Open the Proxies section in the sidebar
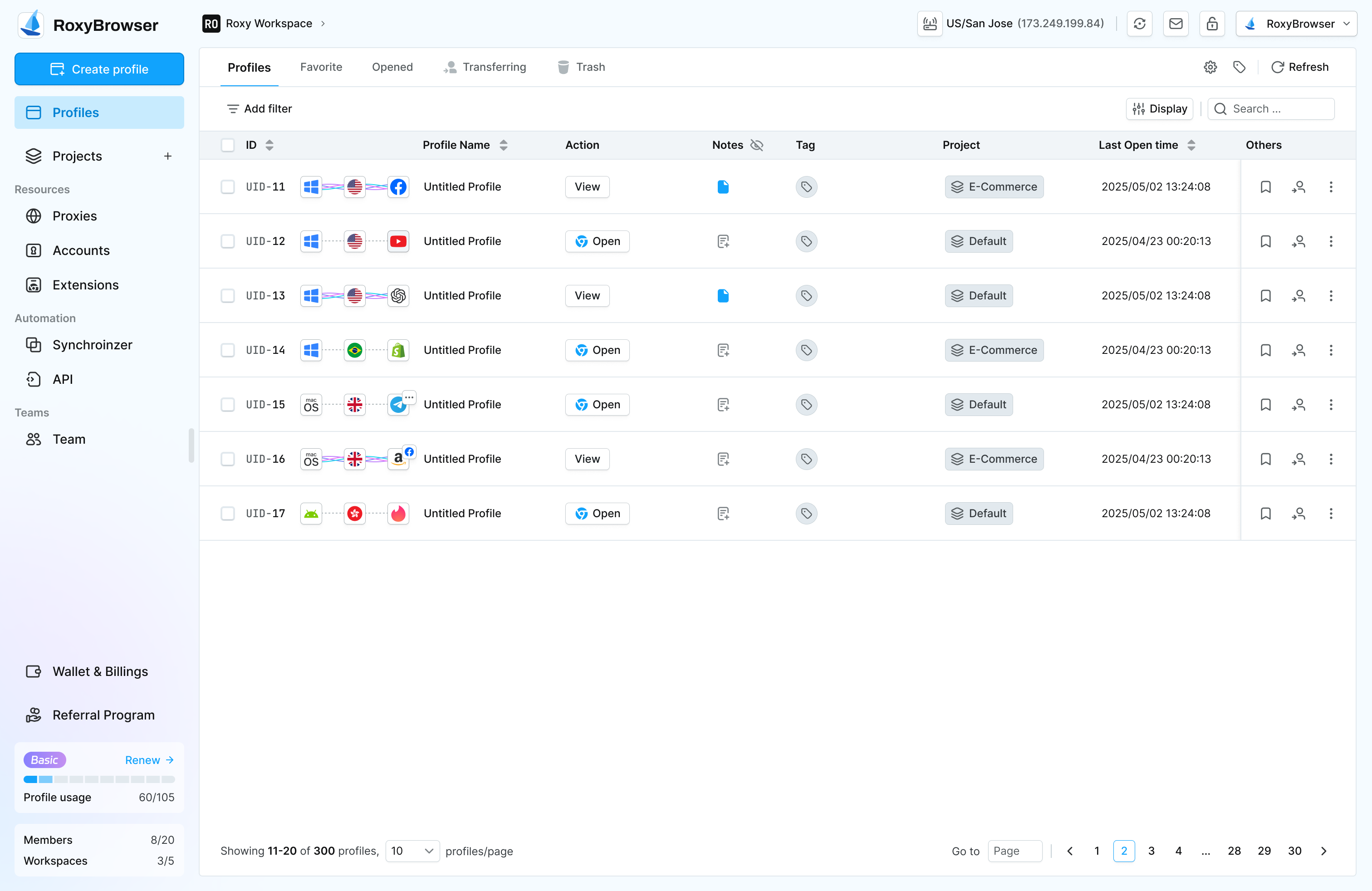The height and width of the screenshot is (891, 1372). click(74, 216)
